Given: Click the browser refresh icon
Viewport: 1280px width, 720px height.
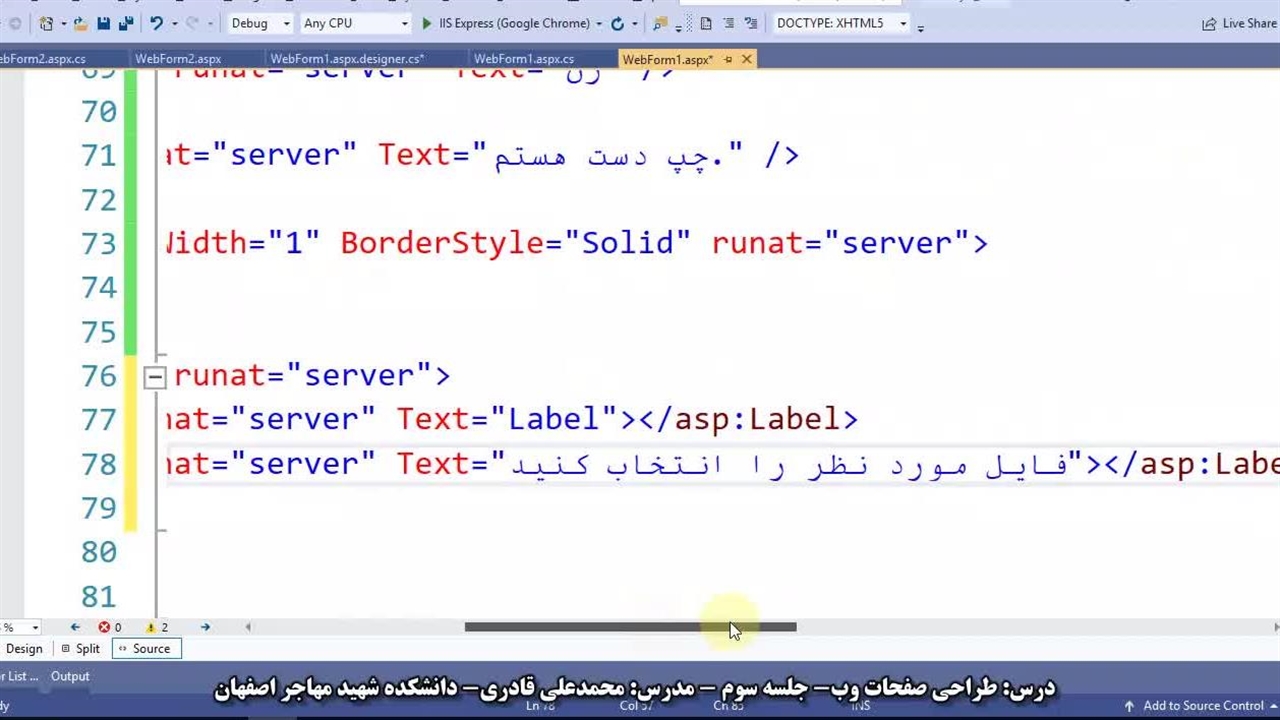Looking at the screenshot, I should point(617,23).
